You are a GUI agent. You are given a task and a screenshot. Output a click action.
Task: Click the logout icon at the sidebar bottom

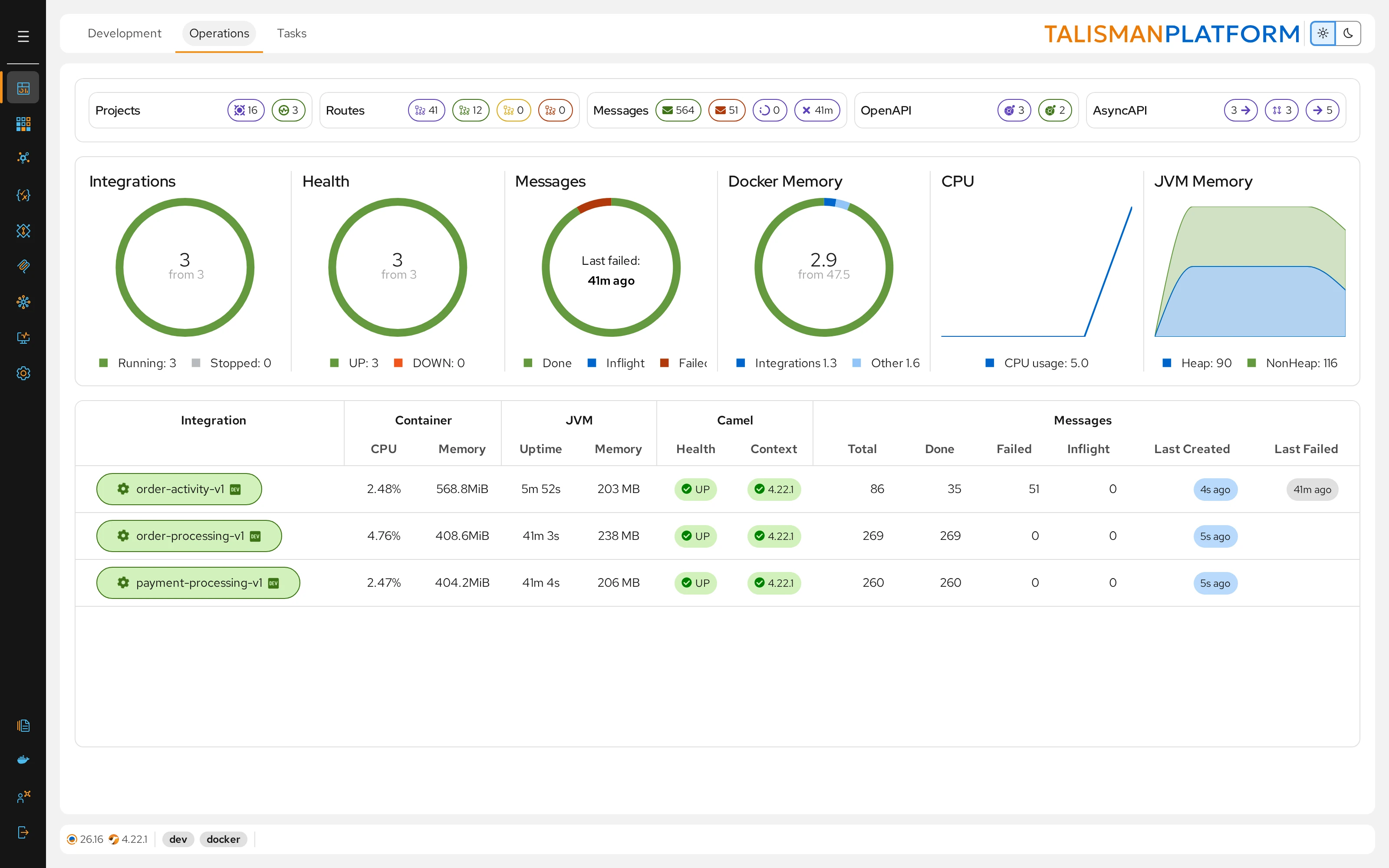coord(23,832)
